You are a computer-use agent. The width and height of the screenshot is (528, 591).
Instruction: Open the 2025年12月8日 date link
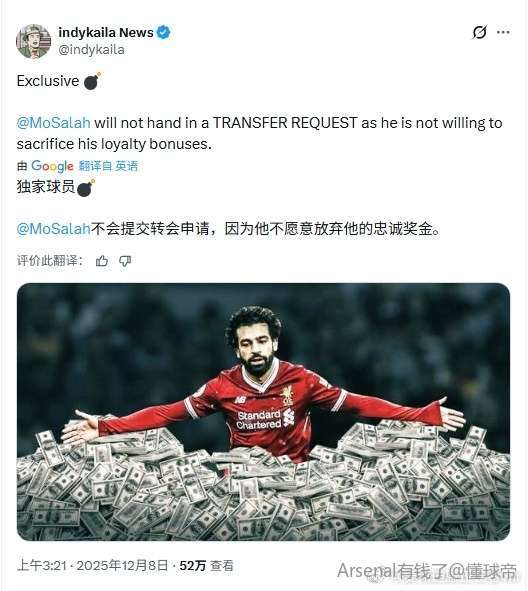coord(122,565)
